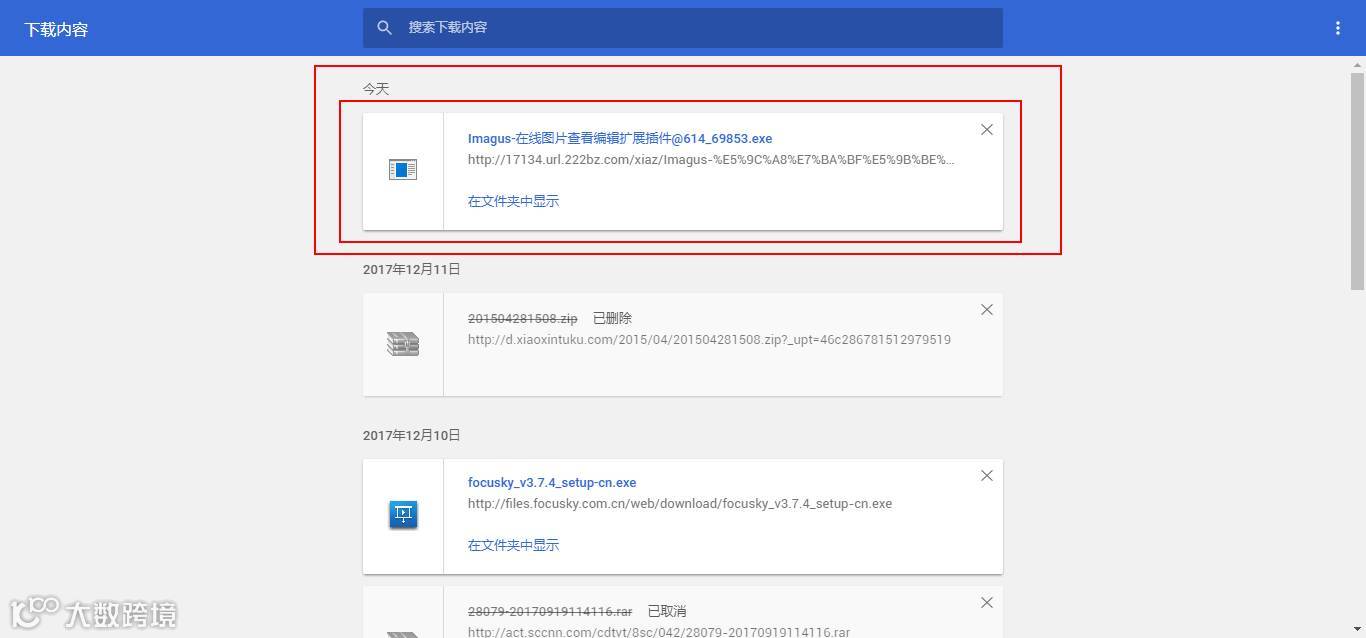
Task: Click the 2017年12月10日 date heading
Action: point(412,436)
